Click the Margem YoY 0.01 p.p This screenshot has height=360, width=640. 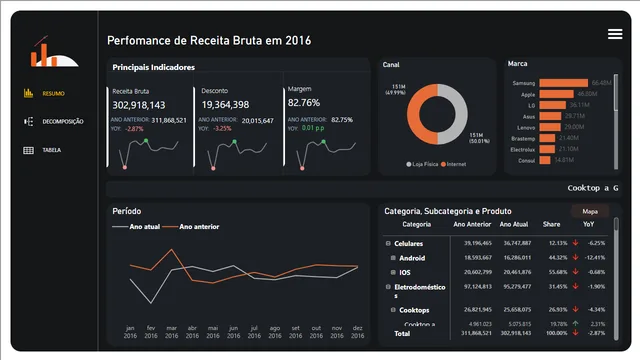coord(313,128)
